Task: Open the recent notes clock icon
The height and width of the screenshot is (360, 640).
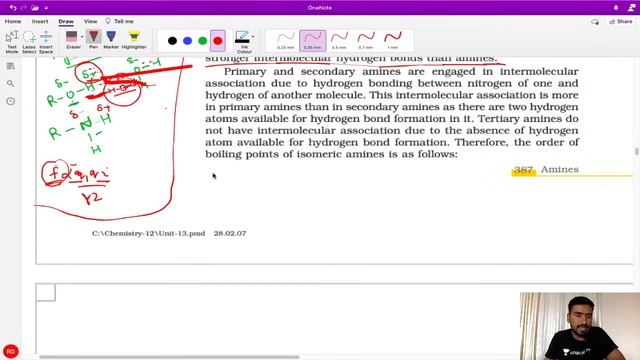Action: tap(11, 101)
